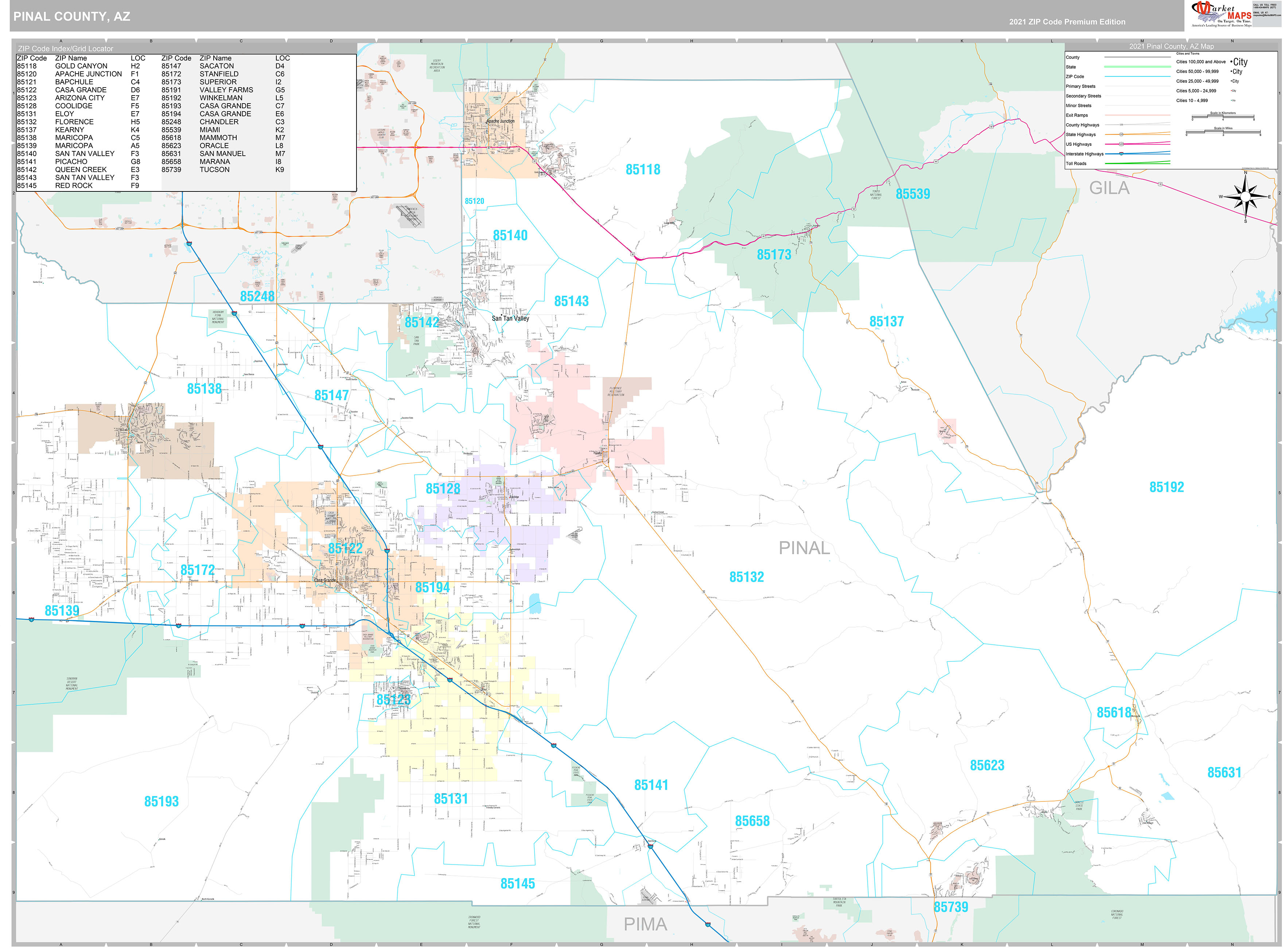Select the TUCSON index row
Image resolution: width=1288 pixels, height=948 pixels.
tap(223, 170)
